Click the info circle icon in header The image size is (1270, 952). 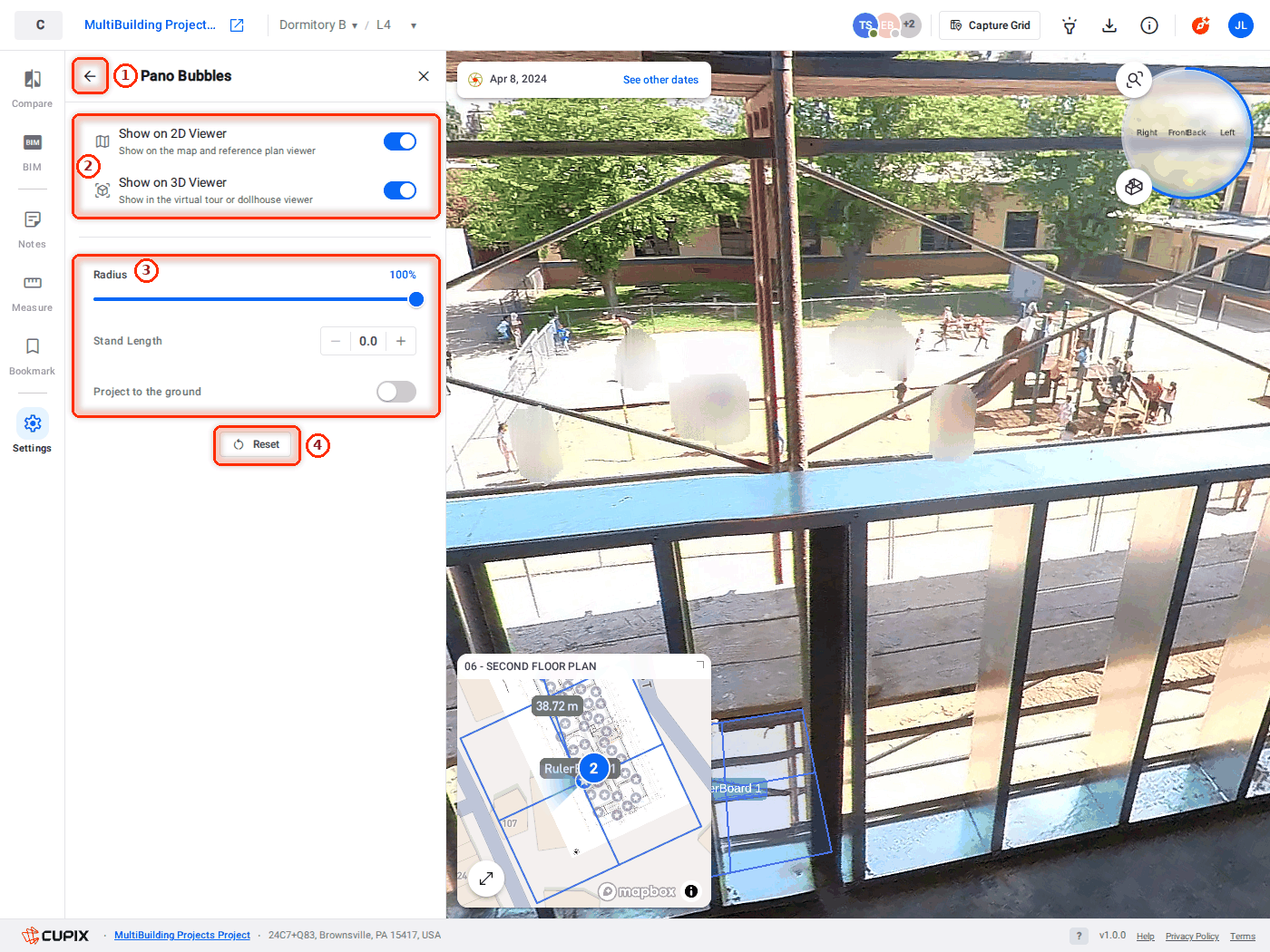(x=1148, y=25)
